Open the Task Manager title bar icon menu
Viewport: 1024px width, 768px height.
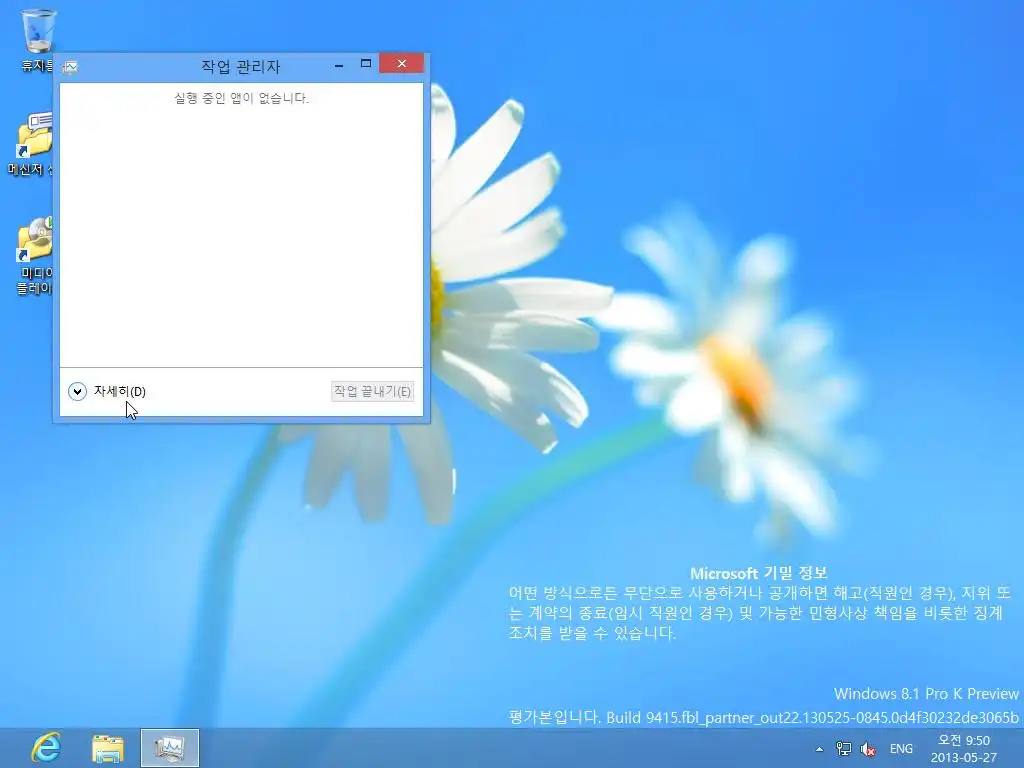pyautogui.click(x=70, y=67)
